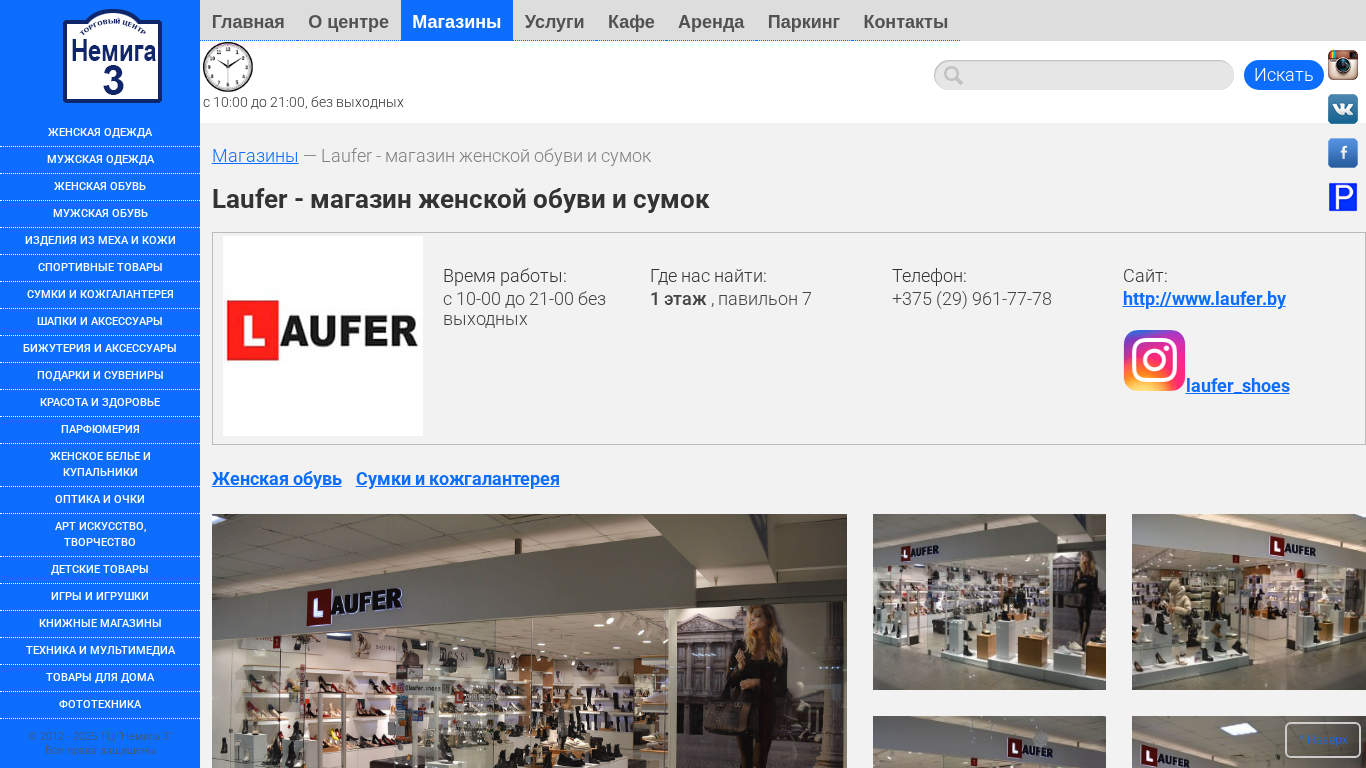Navigate to Кафе in the top menu
This screenshot has width=1366, height=768.
point(631,21)
